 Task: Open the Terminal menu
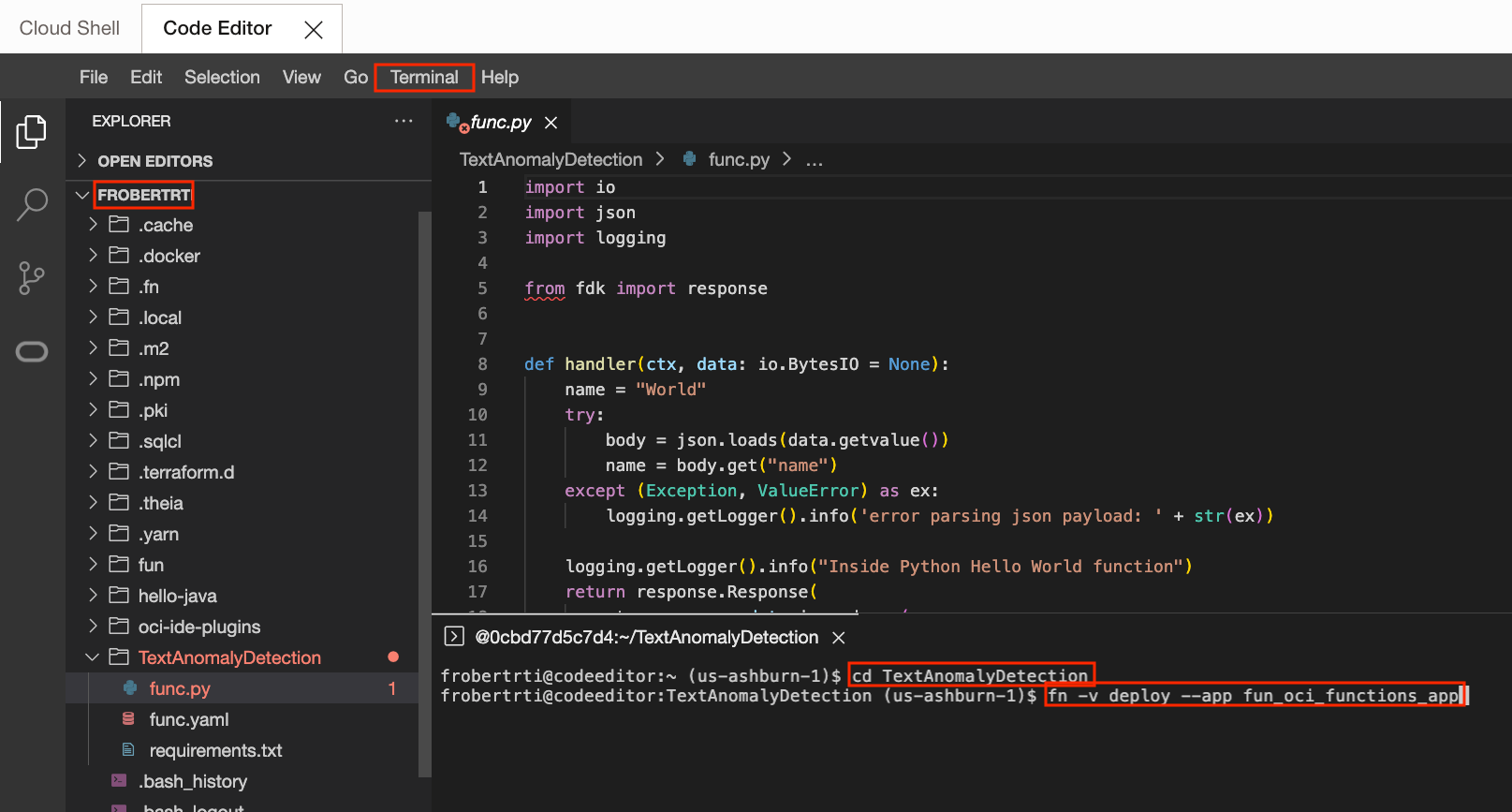424,78
